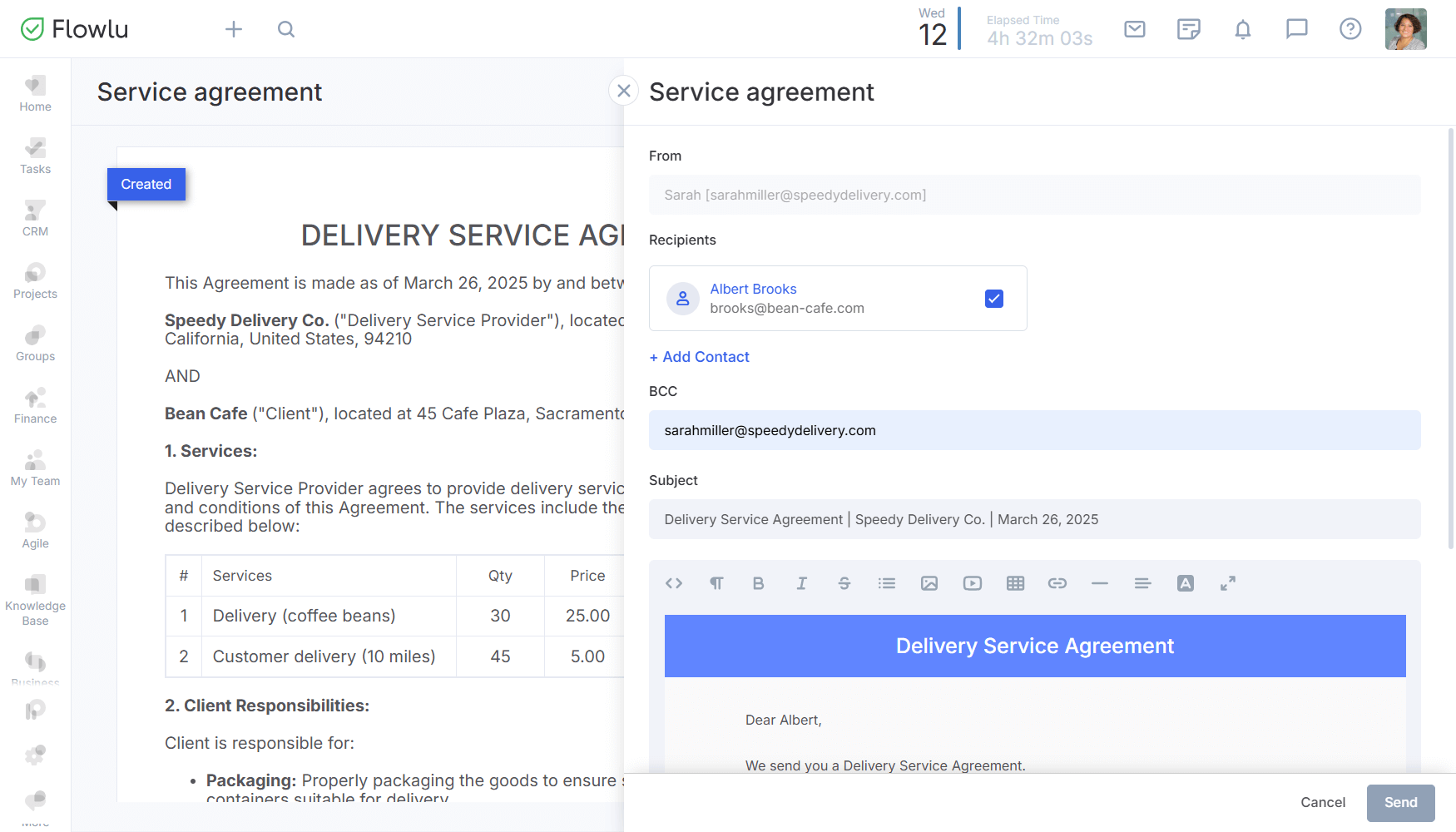
Task: Open the plus quick-create menu
Action: tap(234, 29)
